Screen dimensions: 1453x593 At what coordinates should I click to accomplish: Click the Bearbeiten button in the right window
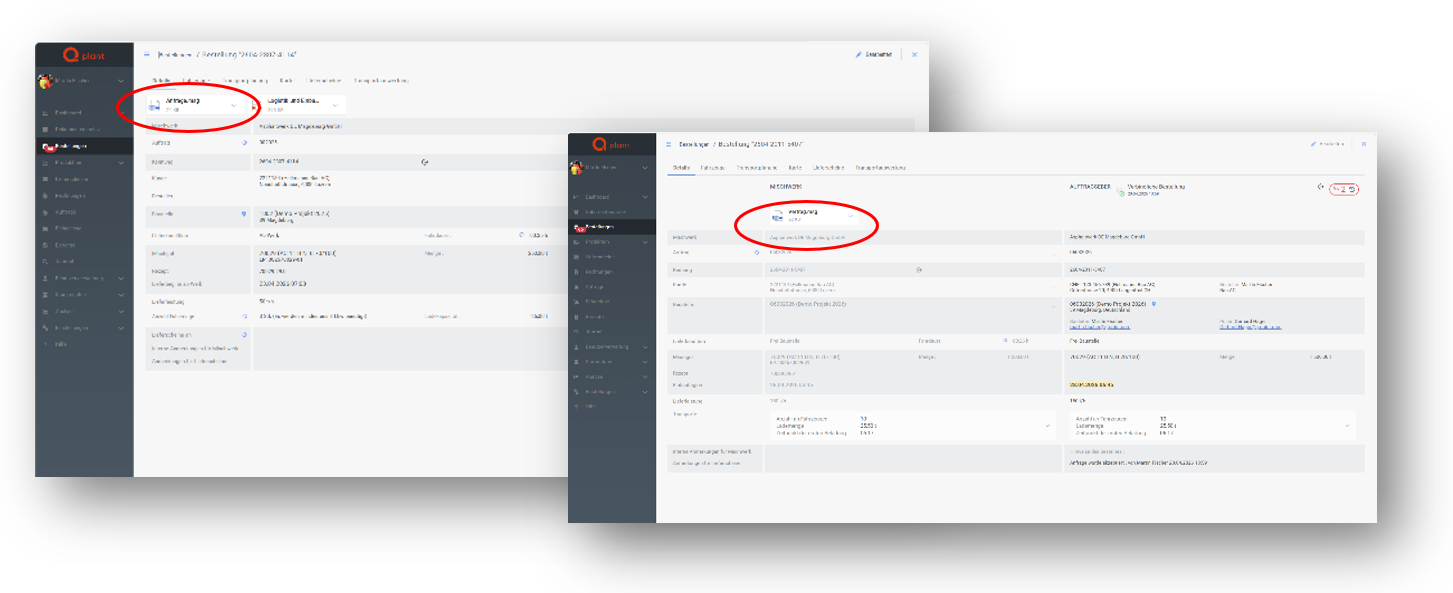click(1327, 145)
